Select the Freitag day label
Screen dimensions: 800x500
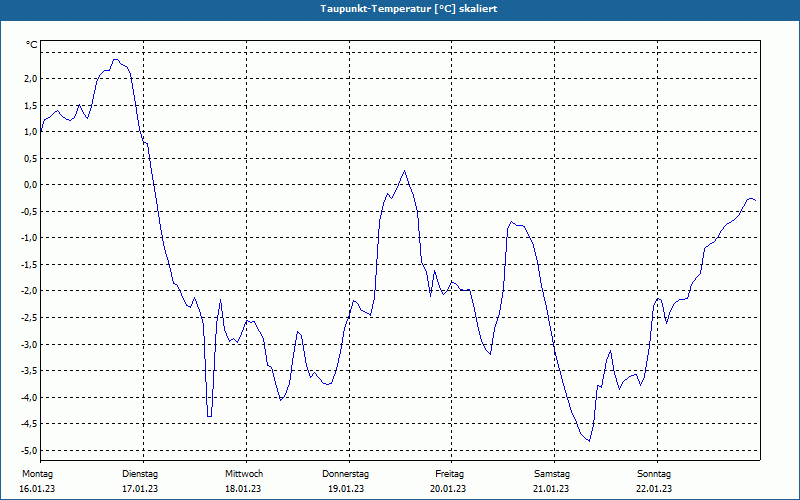[x=449, y=474]
